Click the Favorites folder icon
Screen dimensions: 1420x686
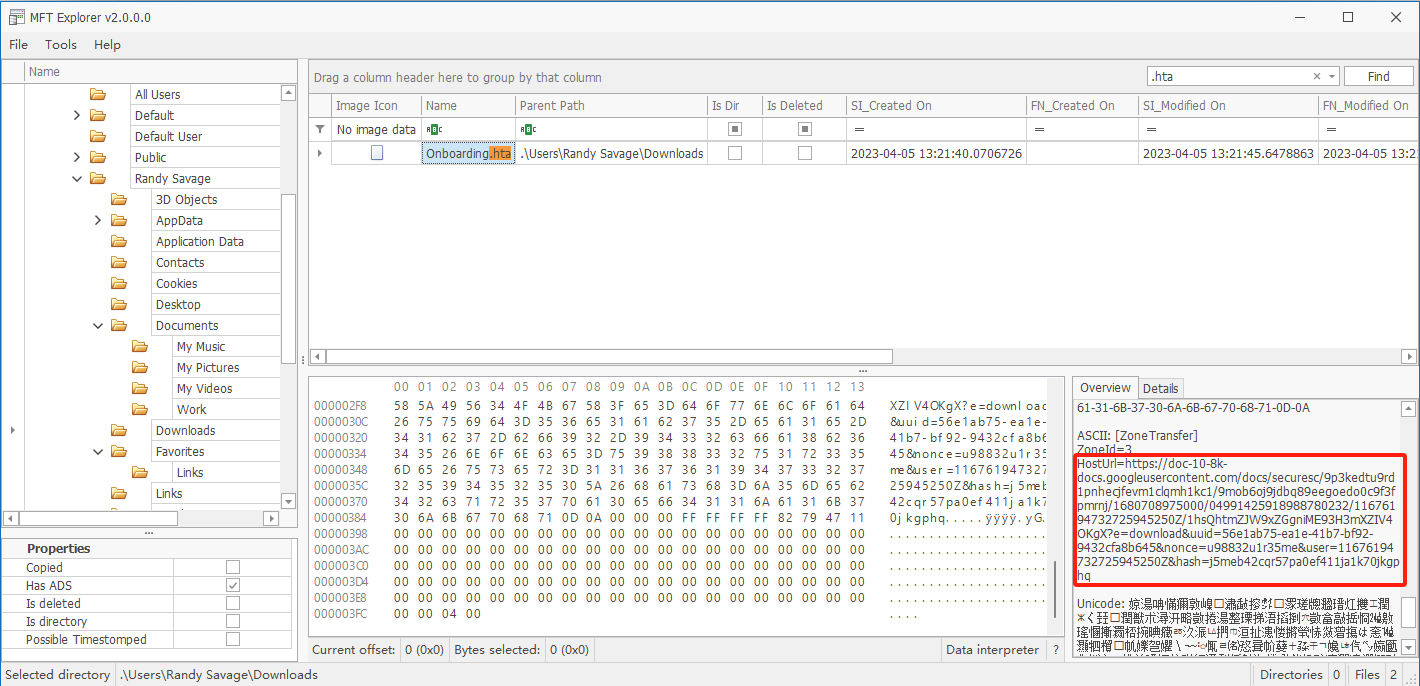tap(118, 451)
